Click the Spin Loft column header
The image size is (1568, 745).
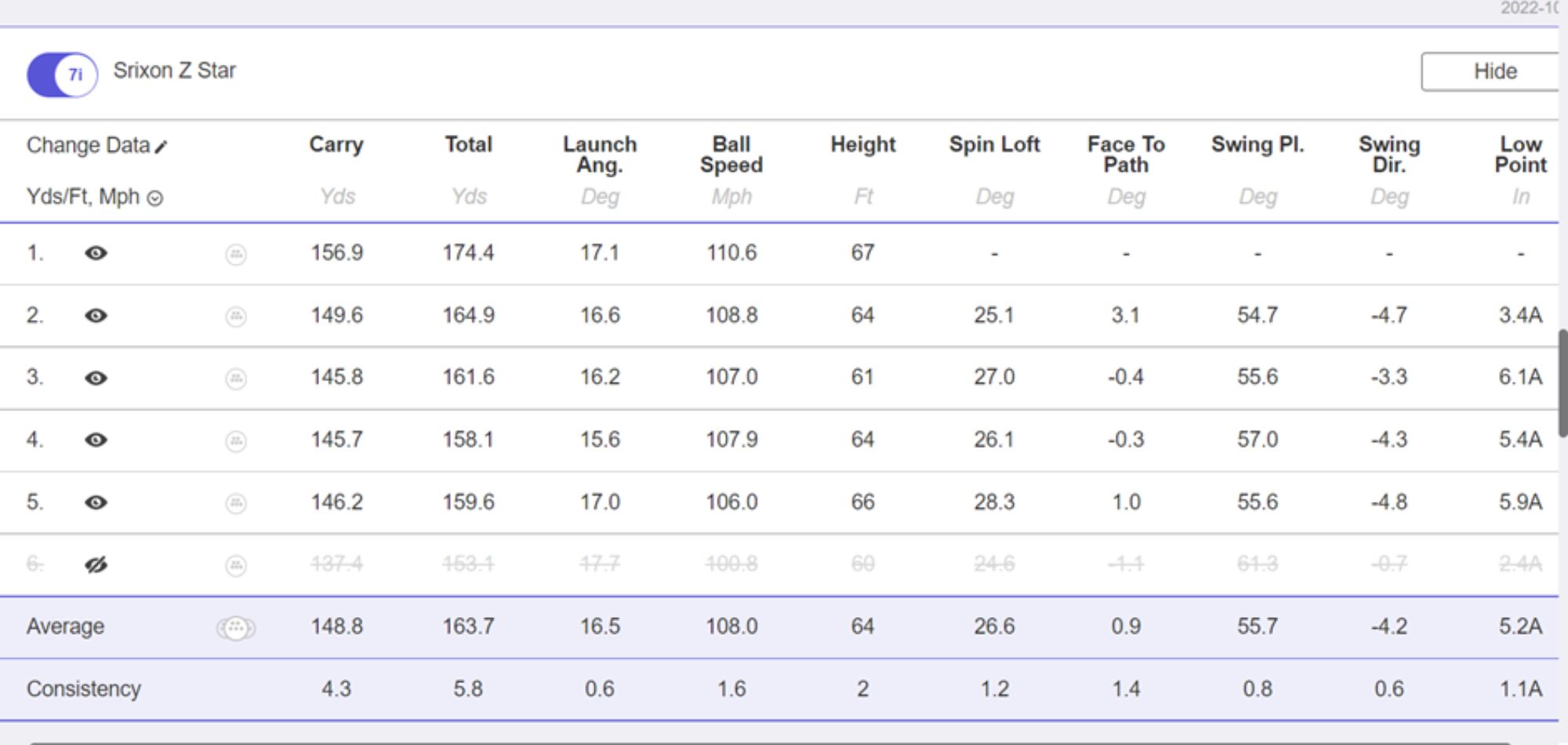click(994, 144)
